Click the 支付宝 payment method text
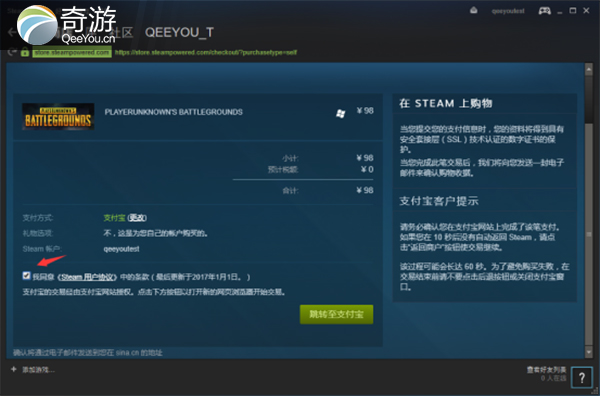Screen dimensions: 600x396 click(x=114, y=218)
